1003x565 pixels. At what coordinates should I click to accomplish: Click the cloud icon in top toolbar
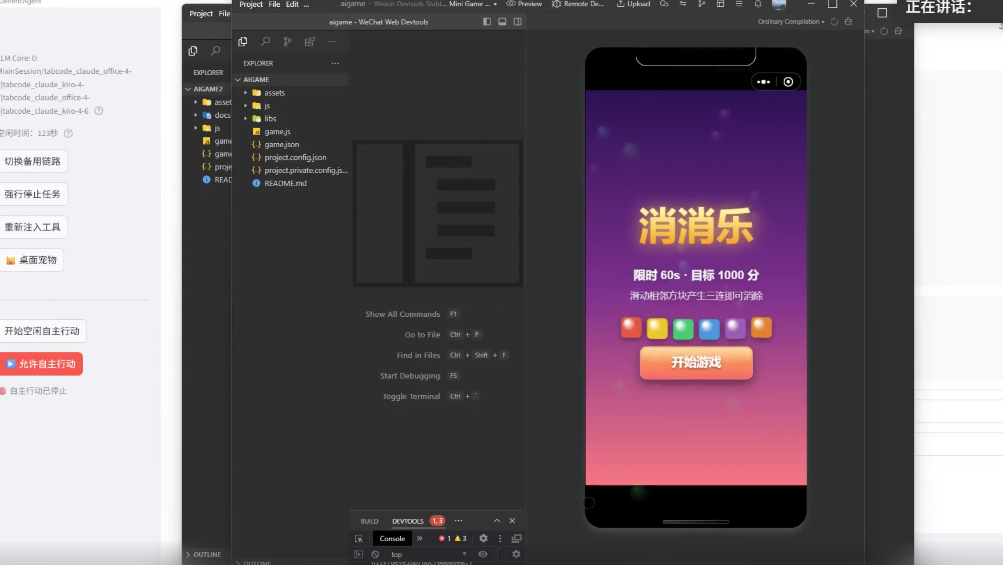(664, 4)
